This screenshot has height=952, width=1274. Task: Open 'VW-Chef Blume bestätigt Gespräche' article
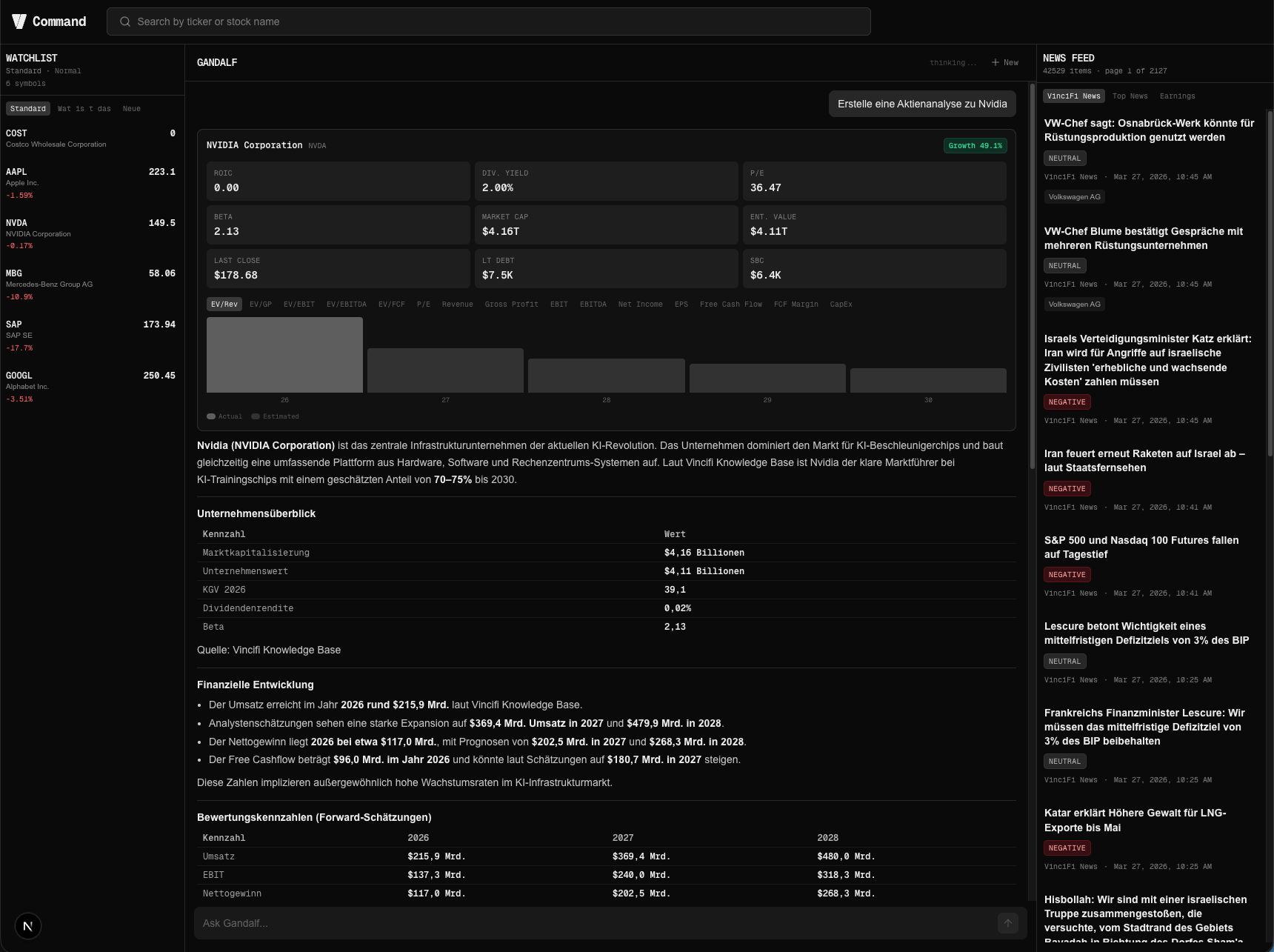[1144, 239]
